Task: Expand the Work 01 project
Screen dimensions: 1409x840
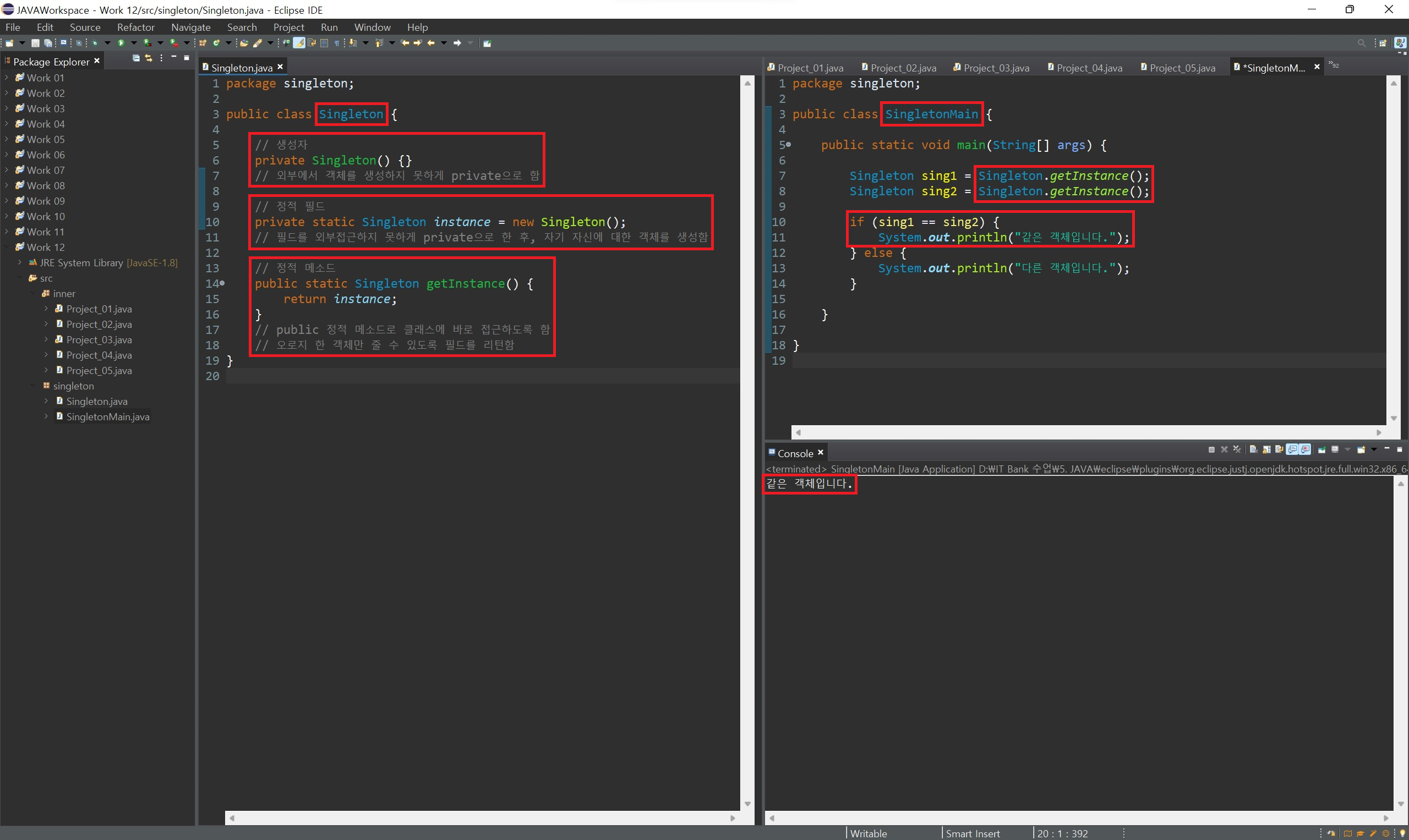Action: click(x=6, y=78)
